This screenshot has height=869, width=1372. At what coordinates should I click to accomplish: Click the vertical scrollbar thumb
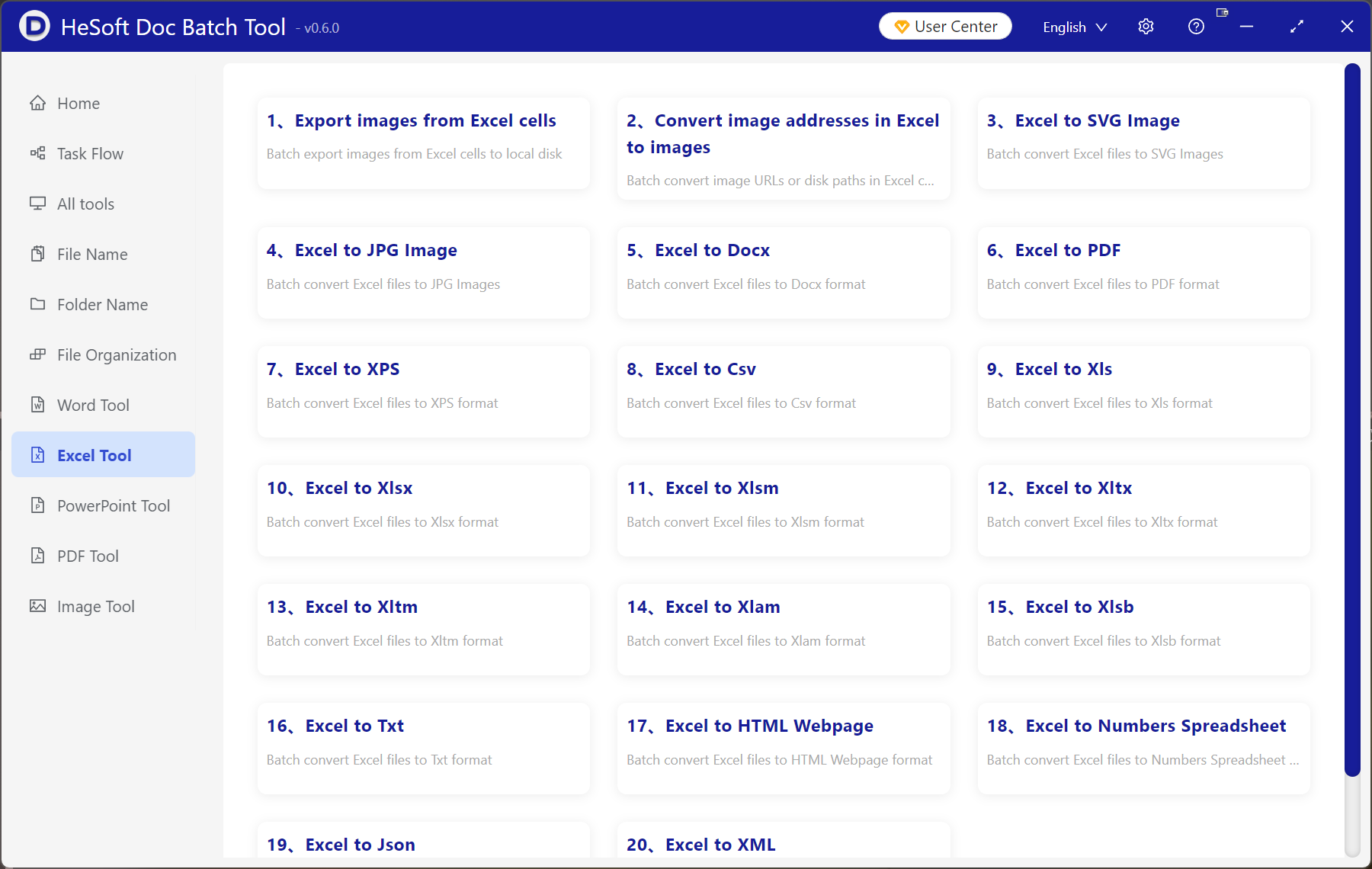coord(1352,419)
